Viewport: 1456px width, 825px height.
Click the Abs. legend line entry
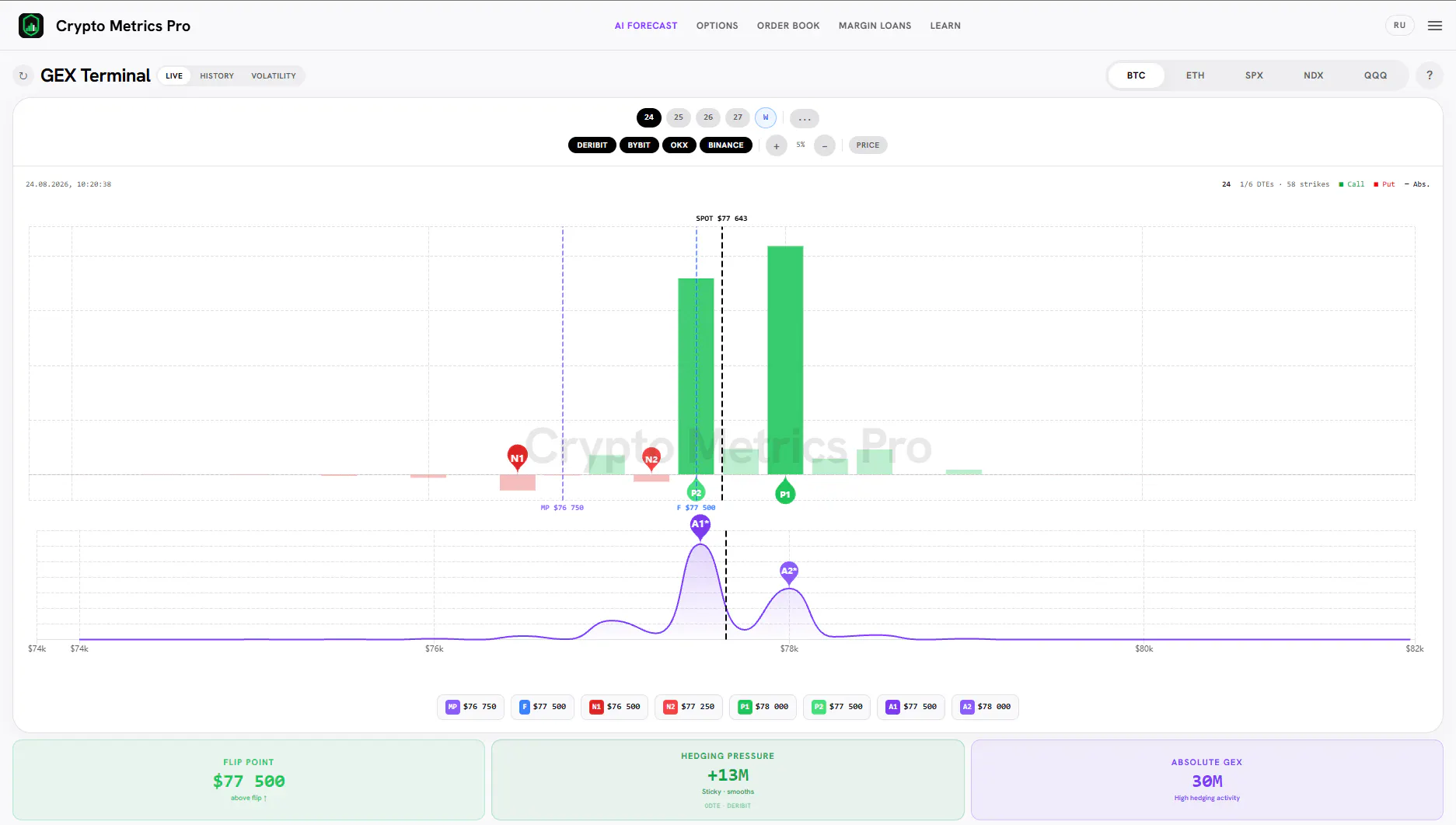click(x=1417, y=184)
